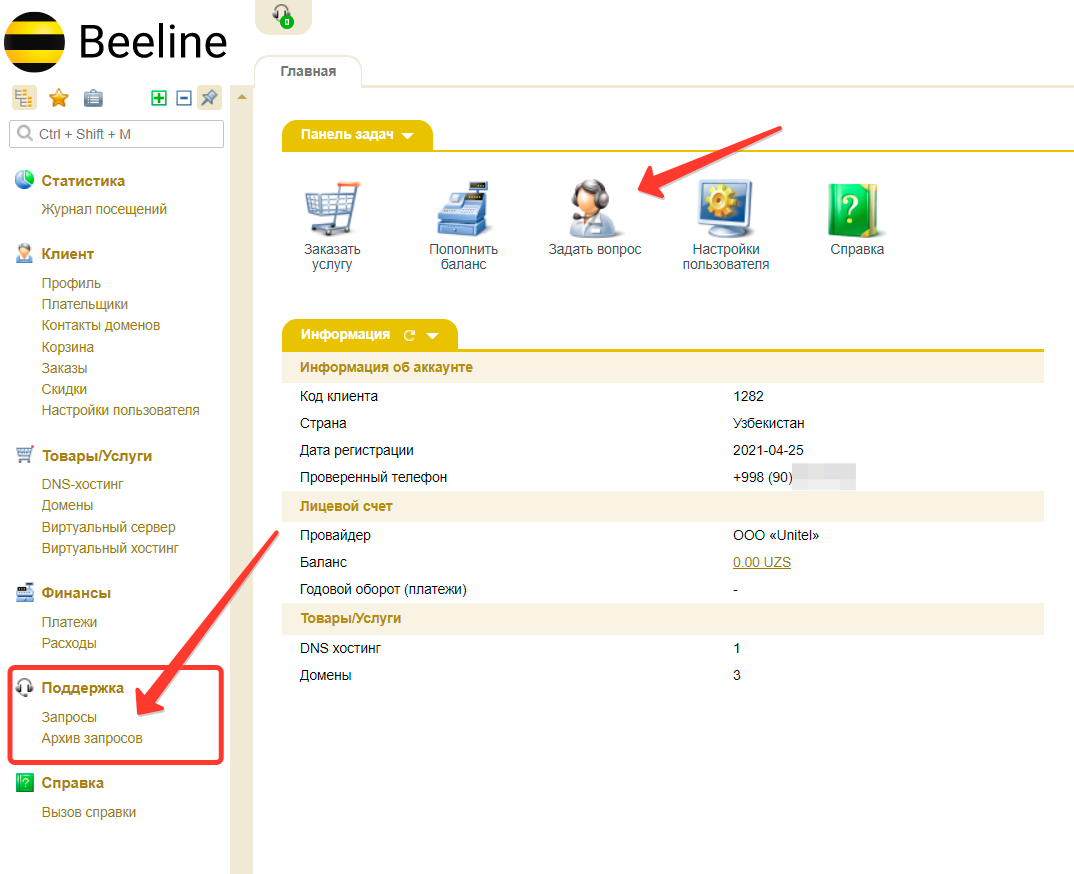Click the headset support notification icon
The height and width of the screenshot is (874, 1074).
click(x=283, y=16)
